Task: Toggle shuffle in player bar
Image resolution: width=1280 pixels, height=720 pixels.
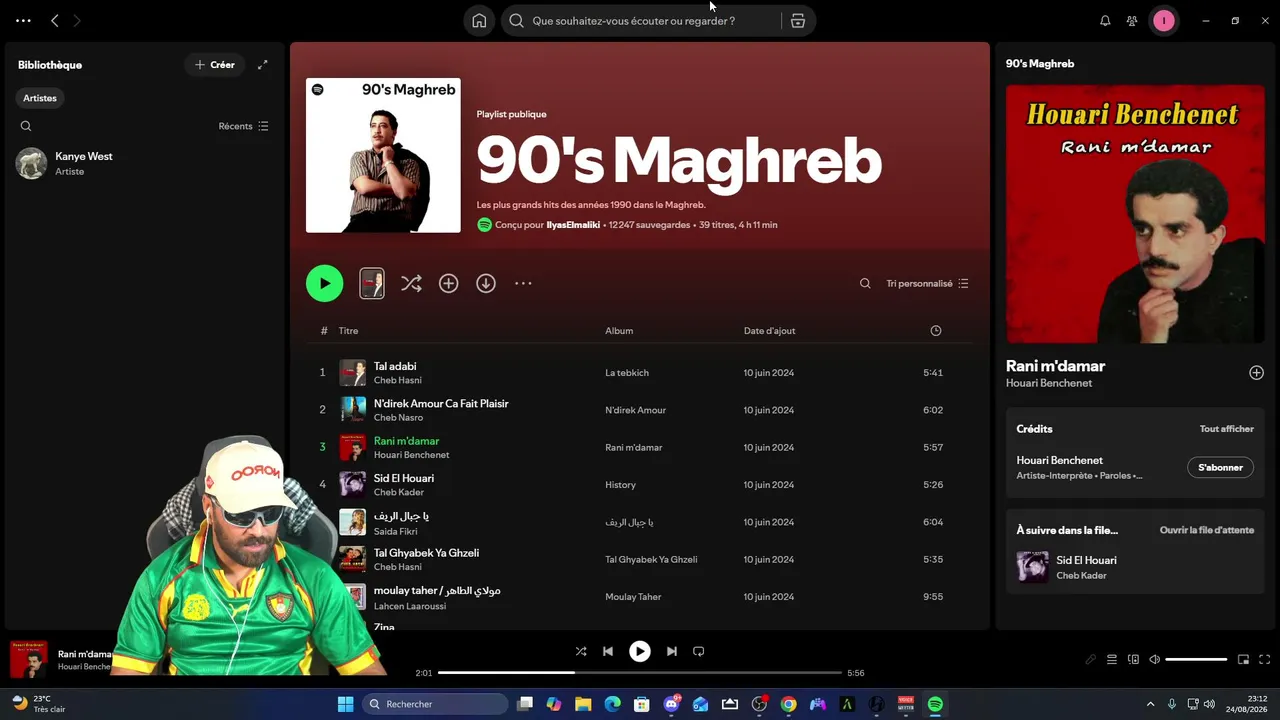Action: pos(581,651)
